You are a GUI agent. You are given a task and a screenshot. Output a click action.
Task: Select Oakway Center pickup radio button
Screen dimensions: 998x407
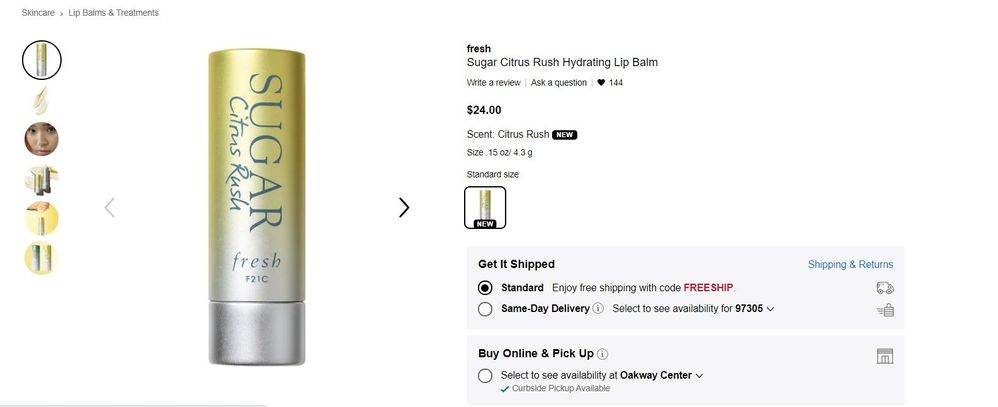tap(485, 376)
